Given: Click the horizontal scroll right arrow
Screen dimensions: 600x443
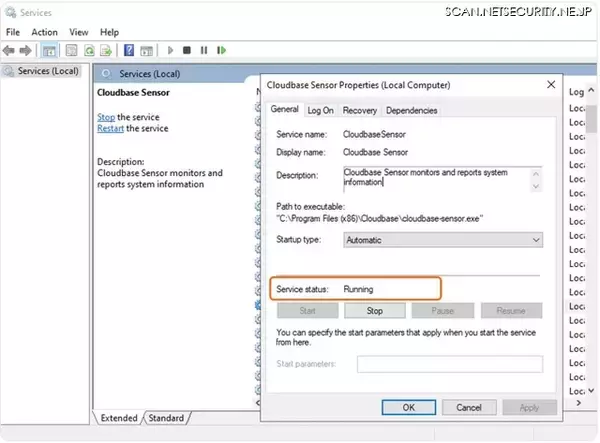Looking at the screenshot, I should pyautogui.click(x=579, y=402).
